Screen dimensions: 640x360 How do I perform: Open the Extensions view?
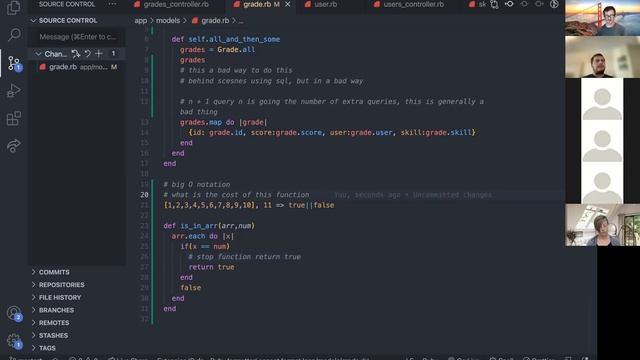click(x=14, y=118)
